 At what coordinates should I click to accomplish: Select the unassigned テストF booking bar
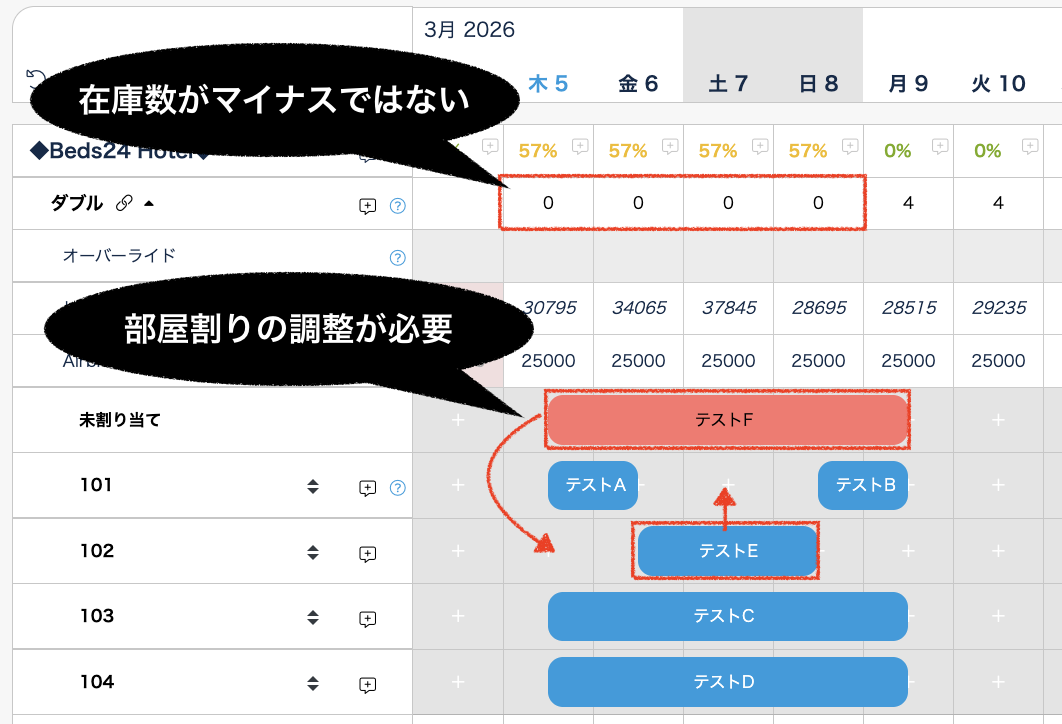pos(727,420)
